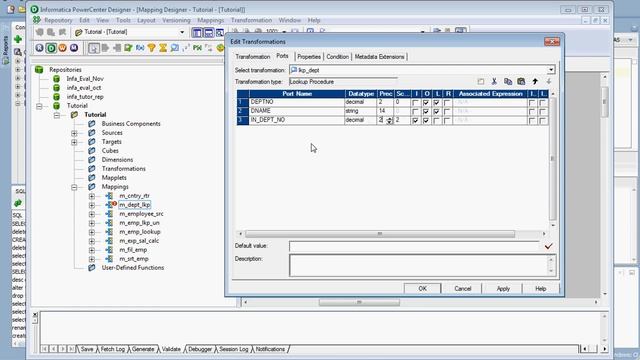Switch to the purple Mapping Designer icon
640x360 pixels.
tap(74, 48)
